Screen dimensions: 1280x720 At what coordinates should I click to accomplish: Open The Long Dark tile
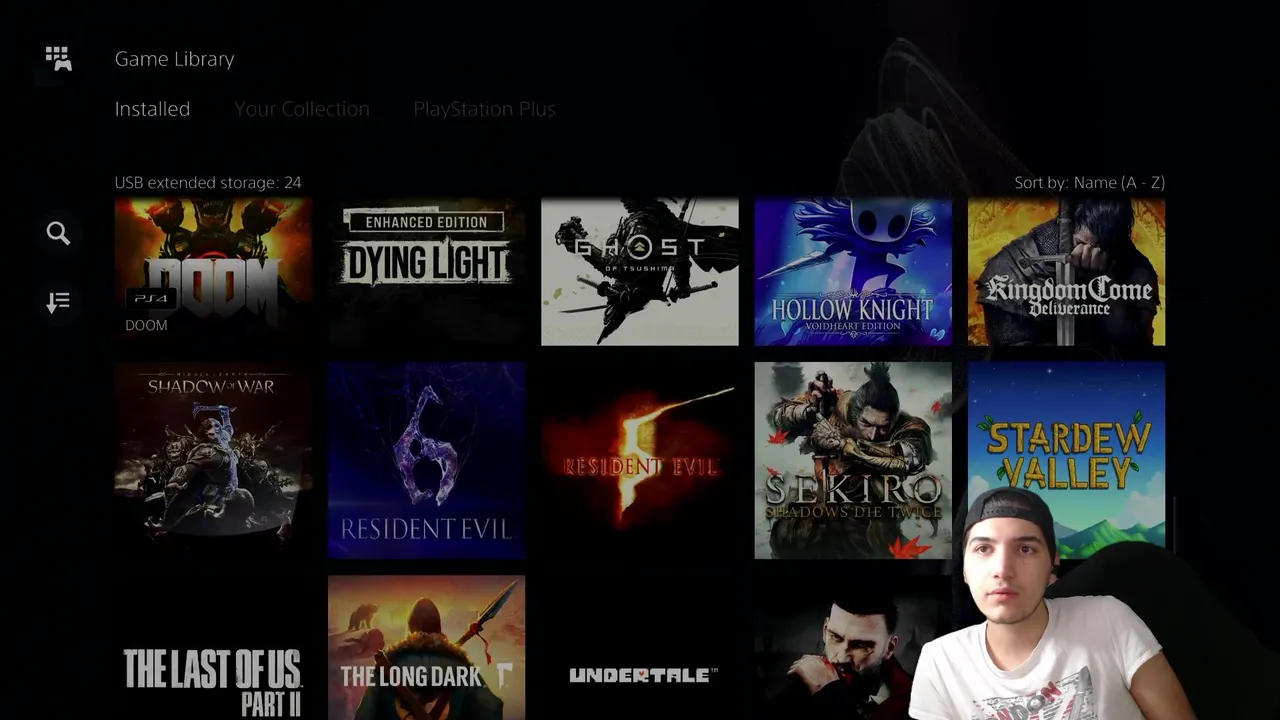coord(426,648)
